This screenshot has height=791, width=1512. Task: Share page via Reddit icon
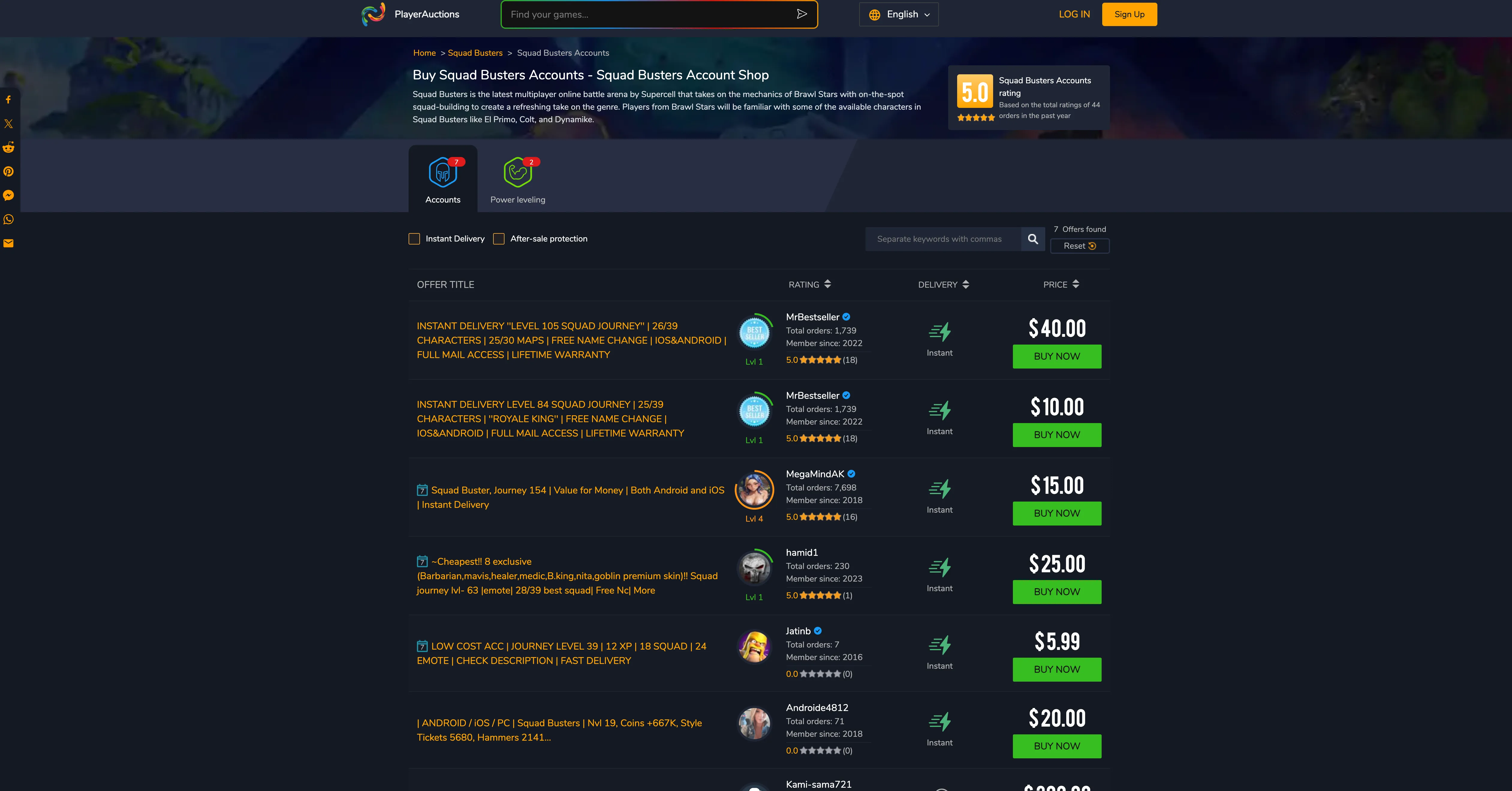click(8, 148)
